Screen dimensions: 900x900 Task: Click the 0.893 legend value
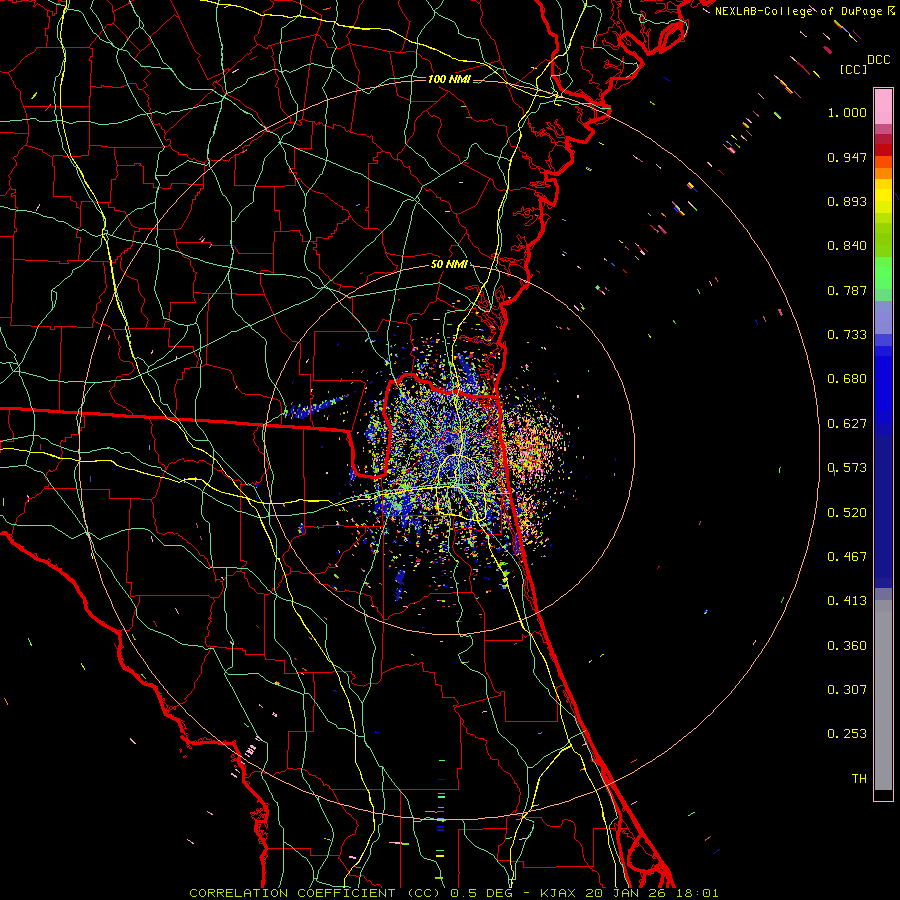click(x=847, y=201)
